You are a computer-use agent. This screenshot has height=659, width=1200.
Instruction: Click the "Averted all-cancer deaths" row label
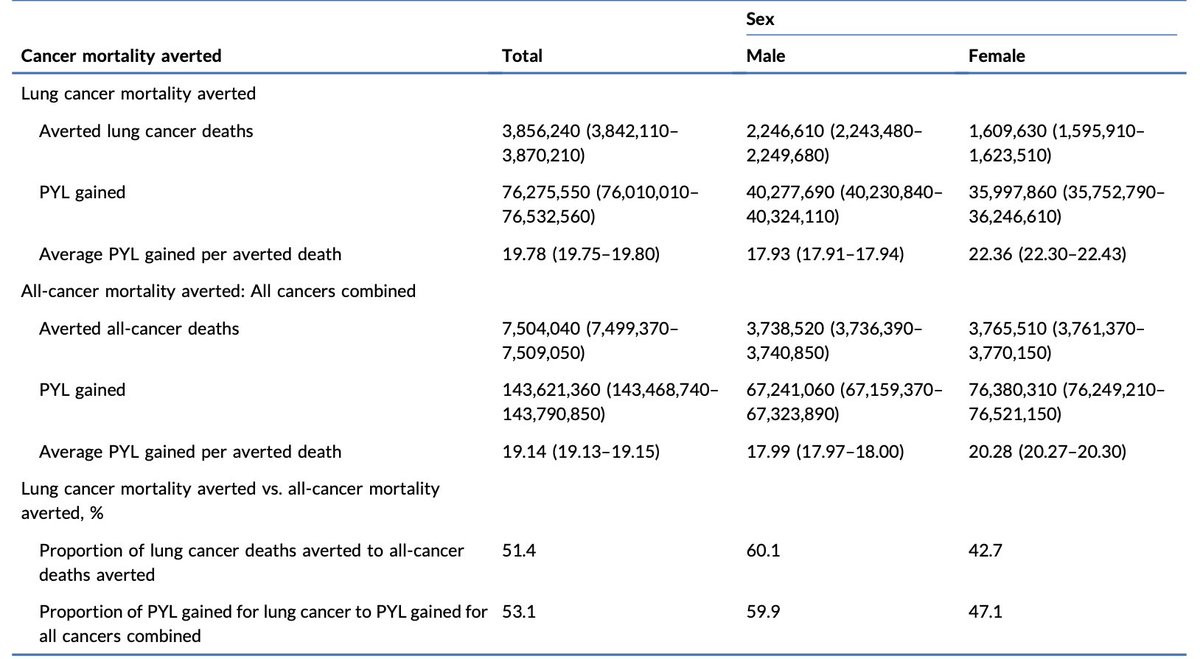tap(139, 328)
